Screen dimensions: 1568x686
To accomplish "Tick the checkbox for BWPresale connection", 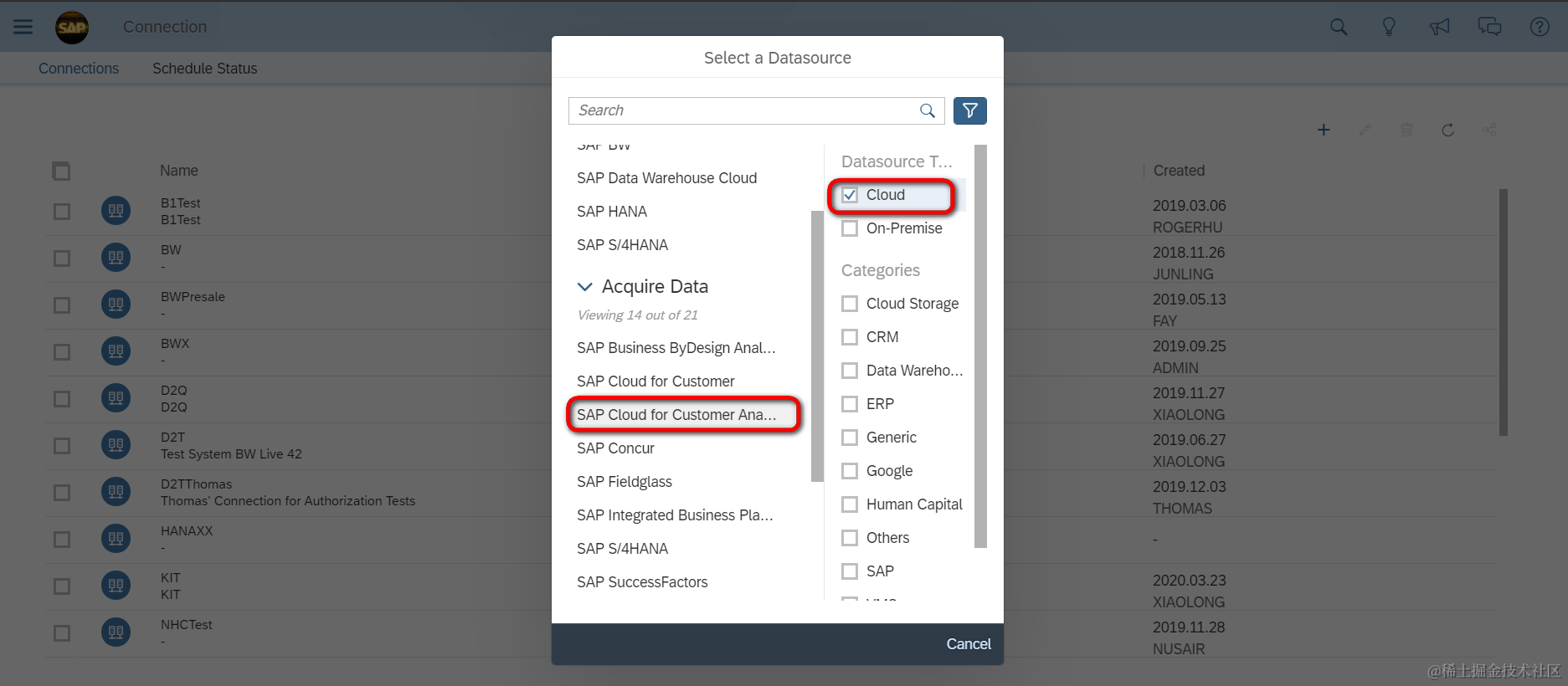I will [x=62, y=305].
